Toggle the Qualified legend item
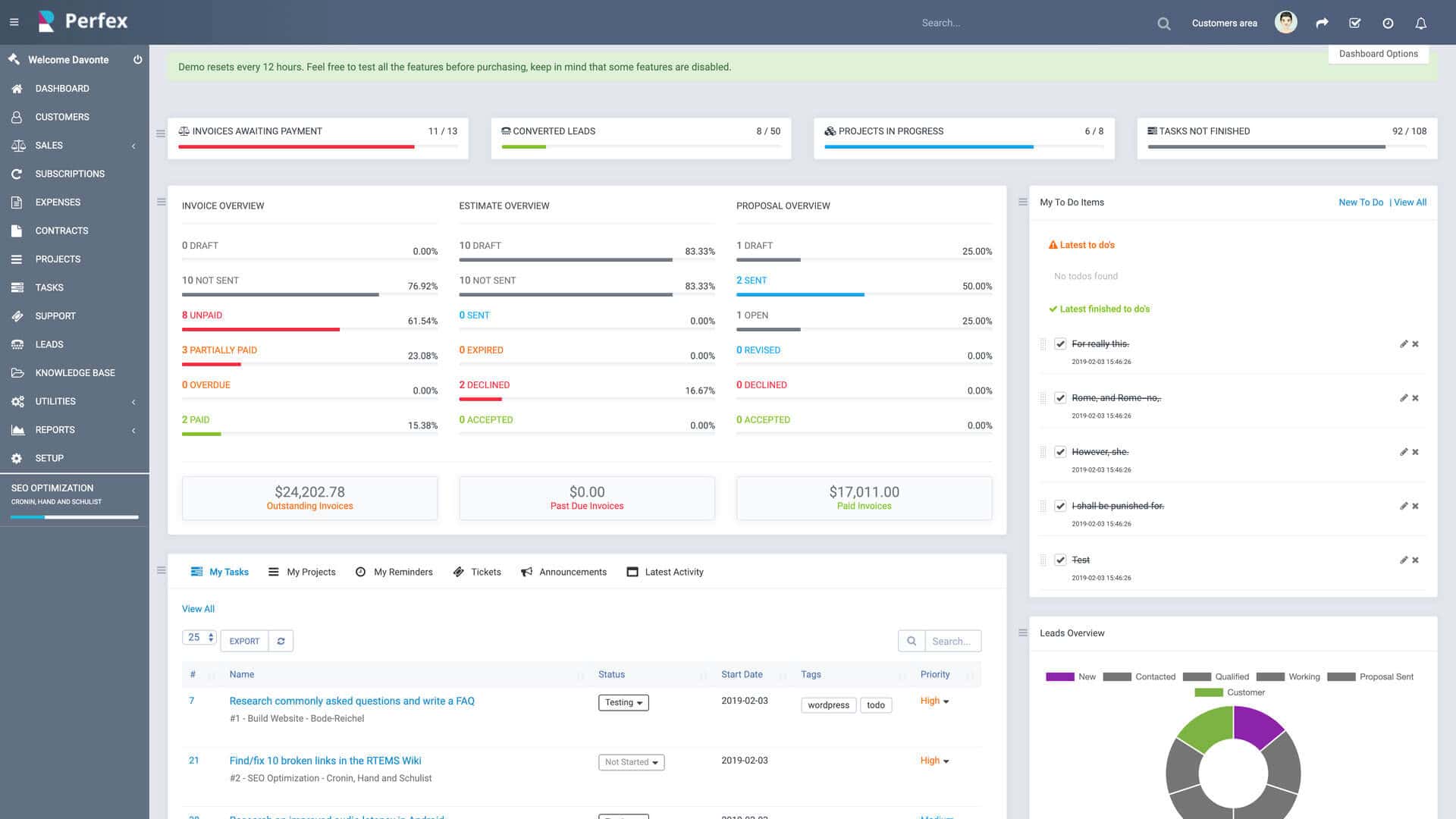The height and width of the screenshot is (819, 1456). coord(1216,676)
